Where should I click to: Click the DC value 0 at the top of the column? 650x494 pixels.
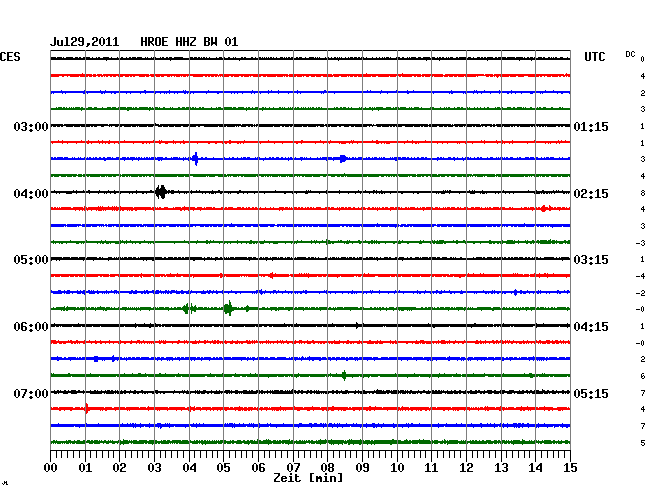(x=643, y=59)
